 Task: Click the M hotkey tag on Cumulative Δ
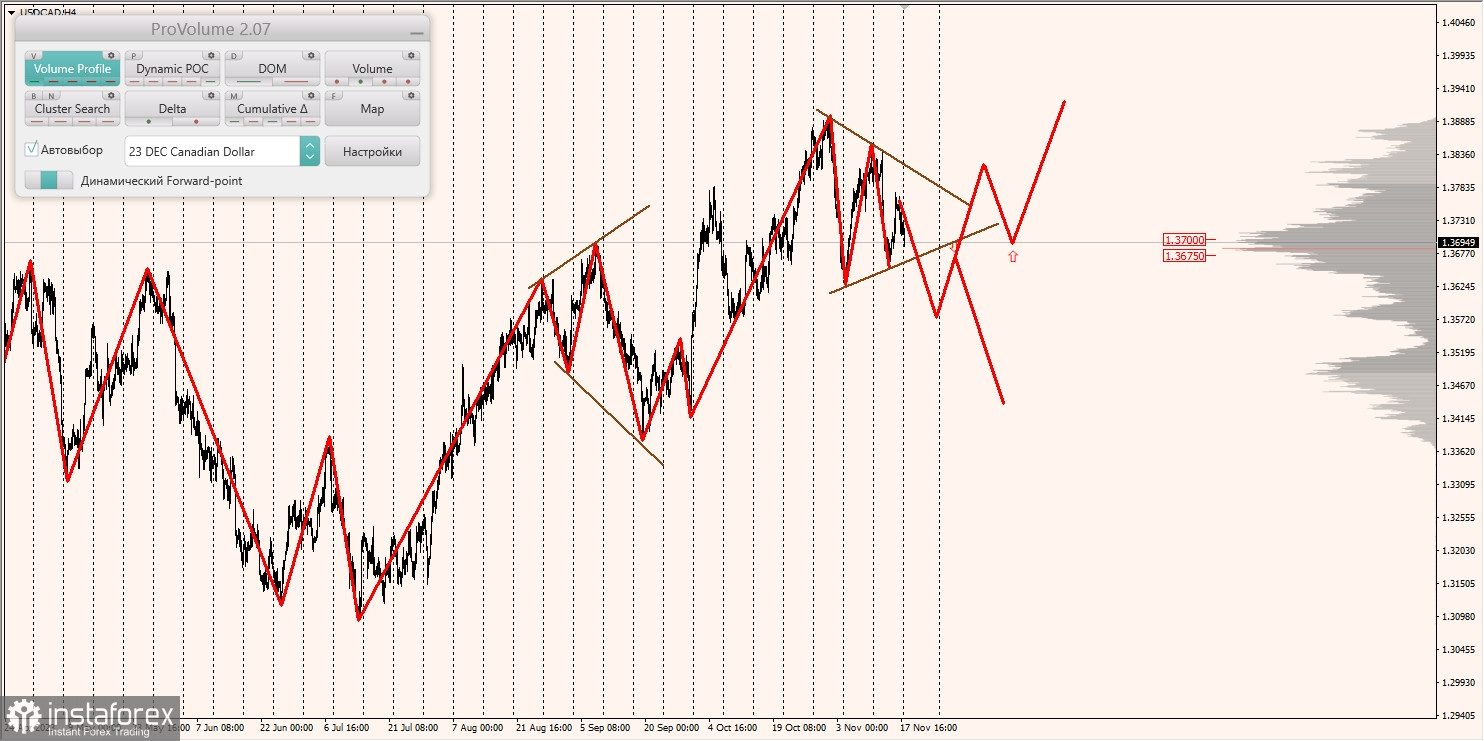coord(234,96)
